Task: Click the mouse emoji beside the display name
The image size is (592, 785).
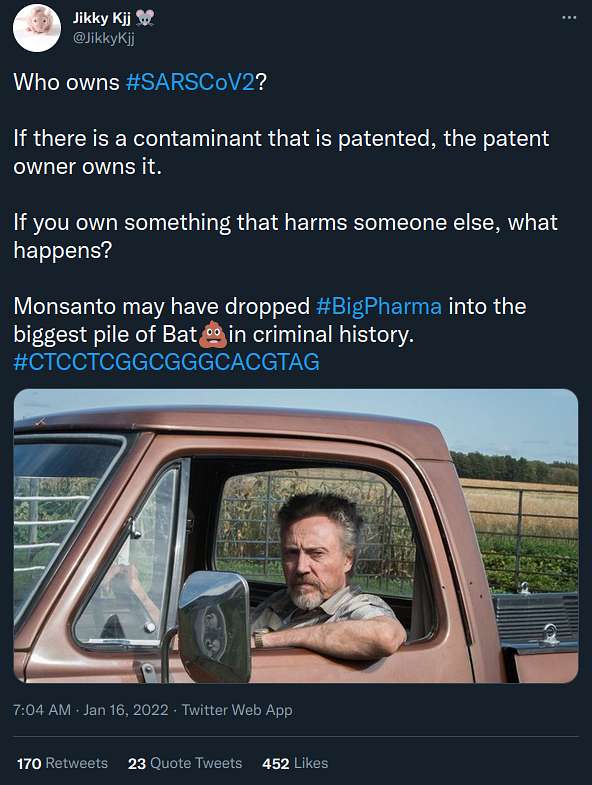Action: coord(145,18)
